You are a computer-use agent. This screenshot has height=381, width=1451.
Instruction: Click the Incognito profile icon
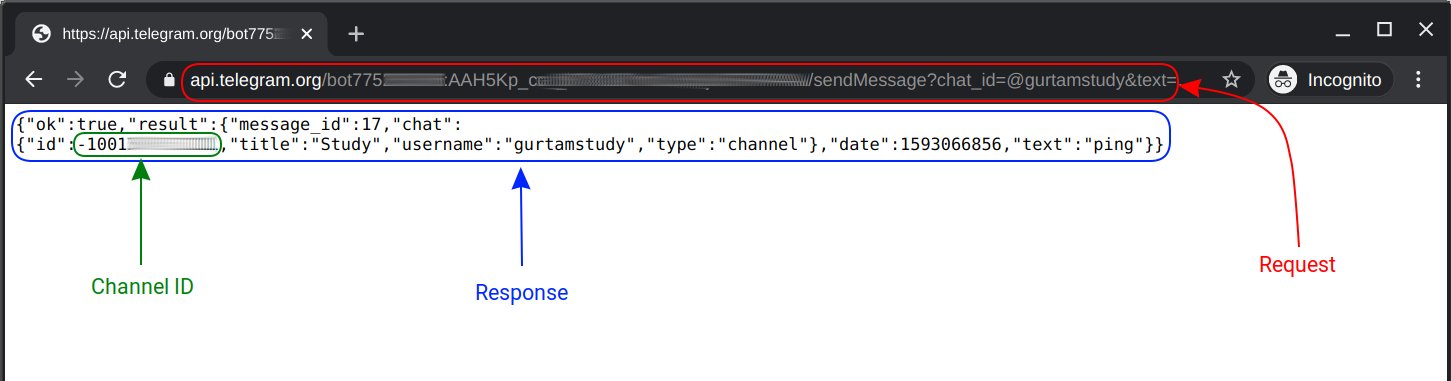click(1284, 80)
